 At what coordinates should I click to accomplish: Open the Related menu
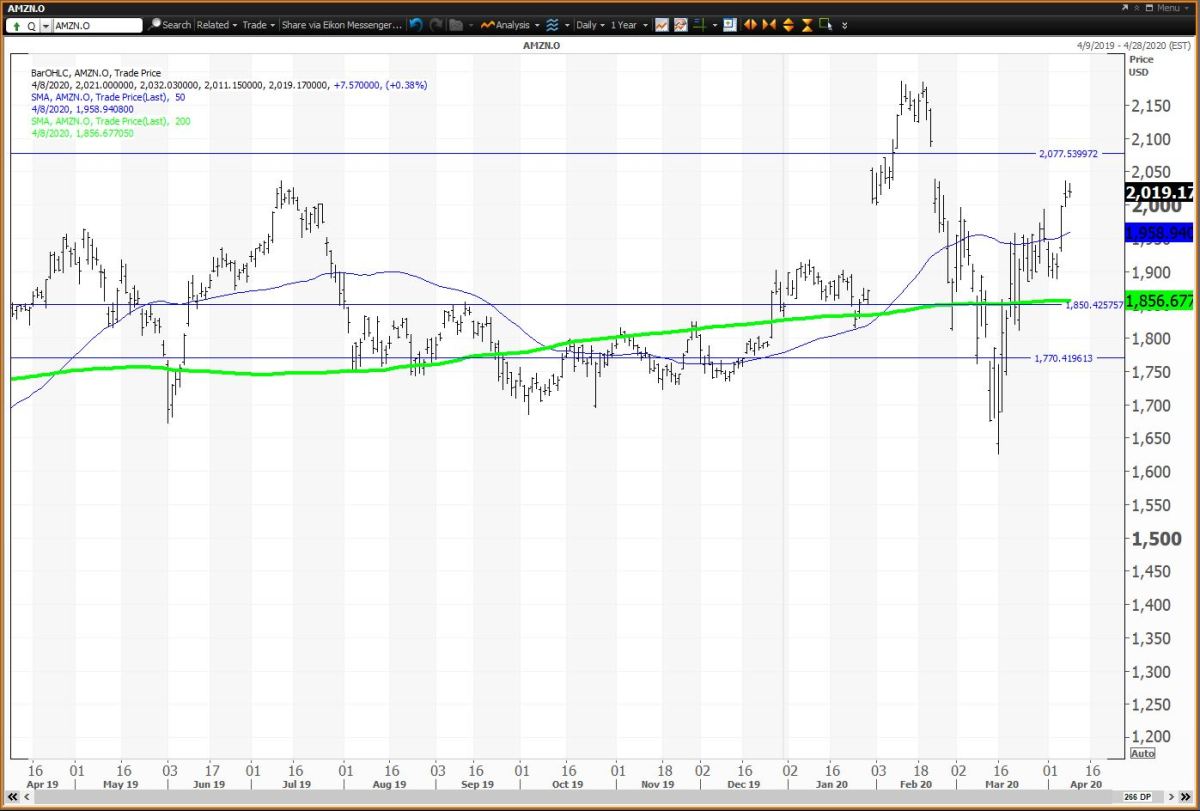(x=215, y=25)
